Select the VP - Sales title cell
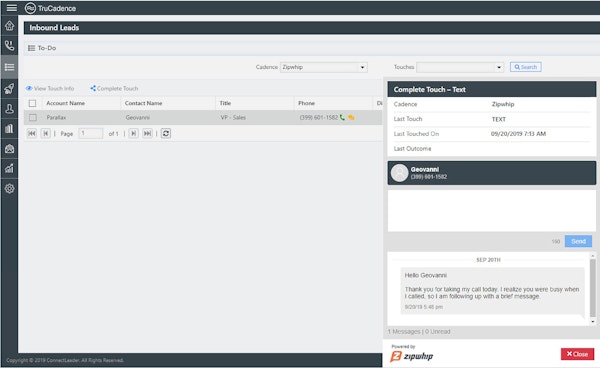600x368 pixels. tap(233, 117)
